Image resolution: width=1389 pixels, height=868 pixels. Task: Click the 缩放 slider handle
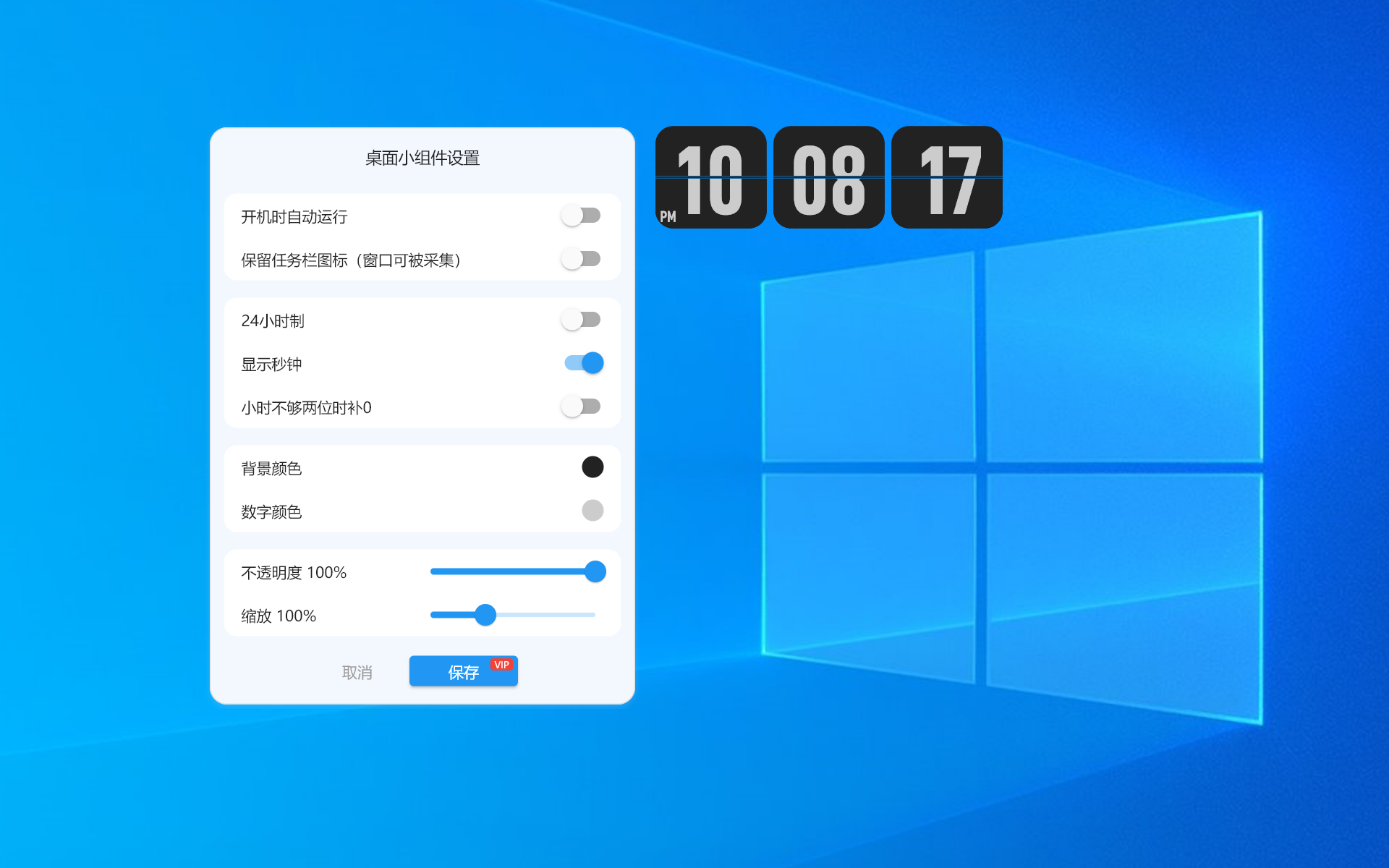tap(485, 615)
